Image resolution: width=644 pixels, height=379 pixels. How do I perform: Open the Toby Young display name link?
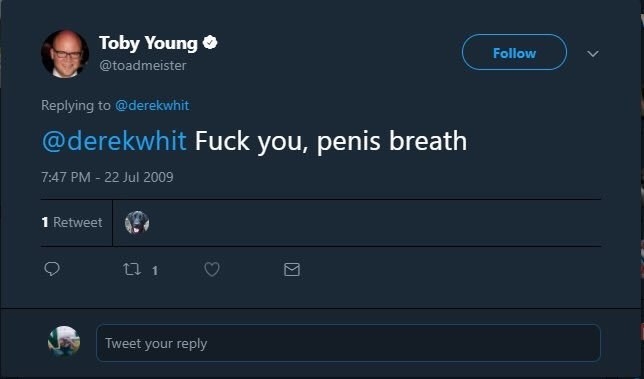tap(148, 43)
